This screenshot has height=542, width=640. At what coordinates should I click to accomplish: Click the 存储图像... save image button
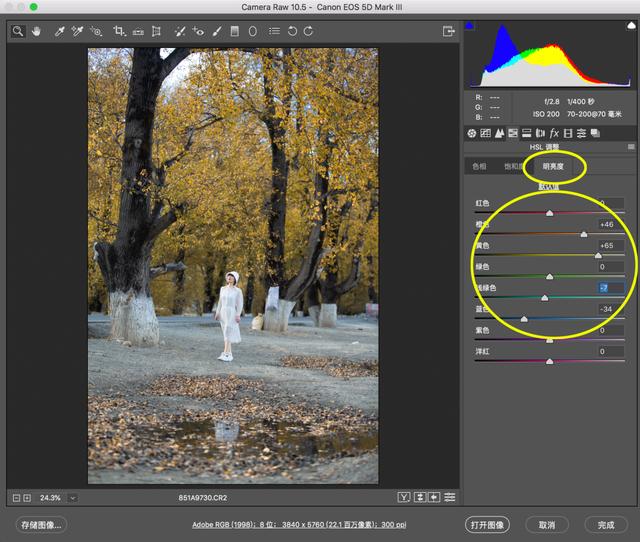[41, 525]
